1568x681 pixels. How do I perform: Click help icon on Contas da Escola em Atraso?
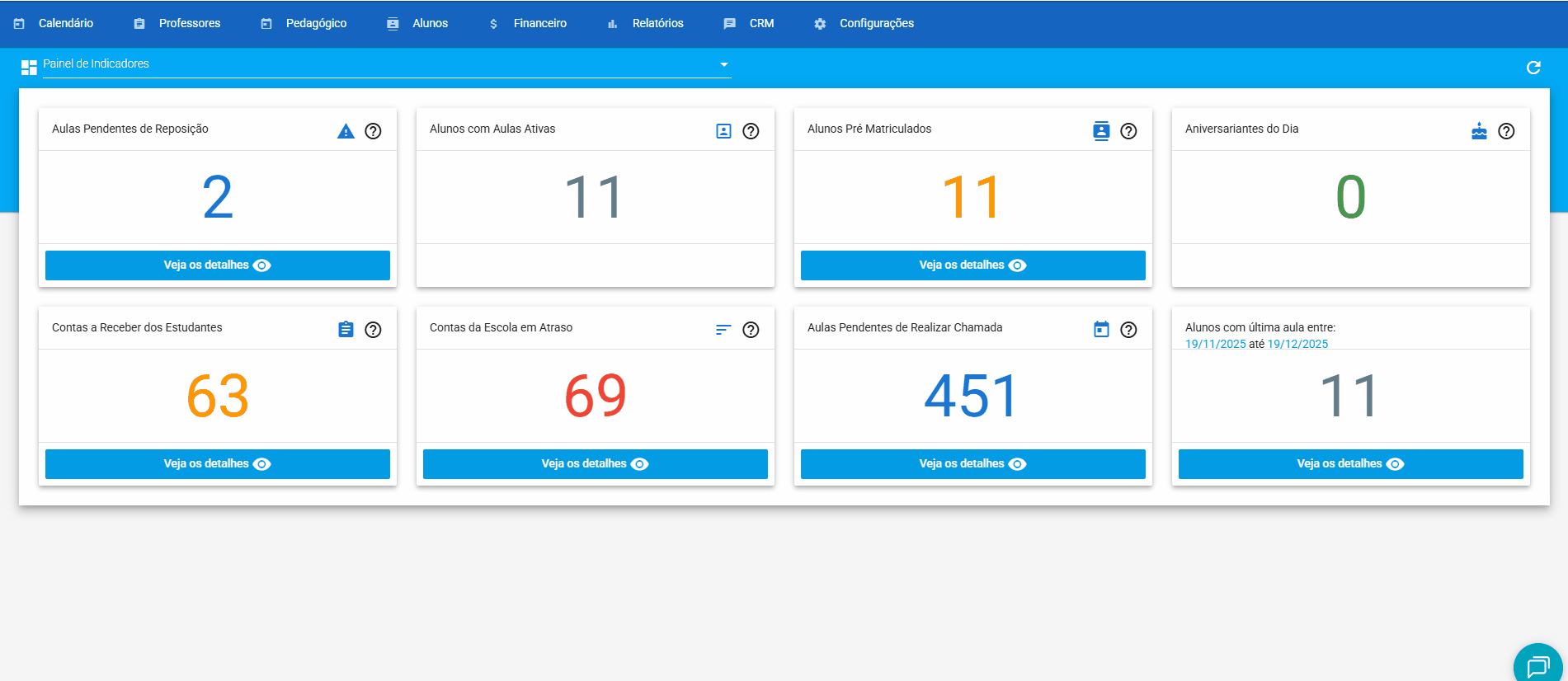point(751,330)
